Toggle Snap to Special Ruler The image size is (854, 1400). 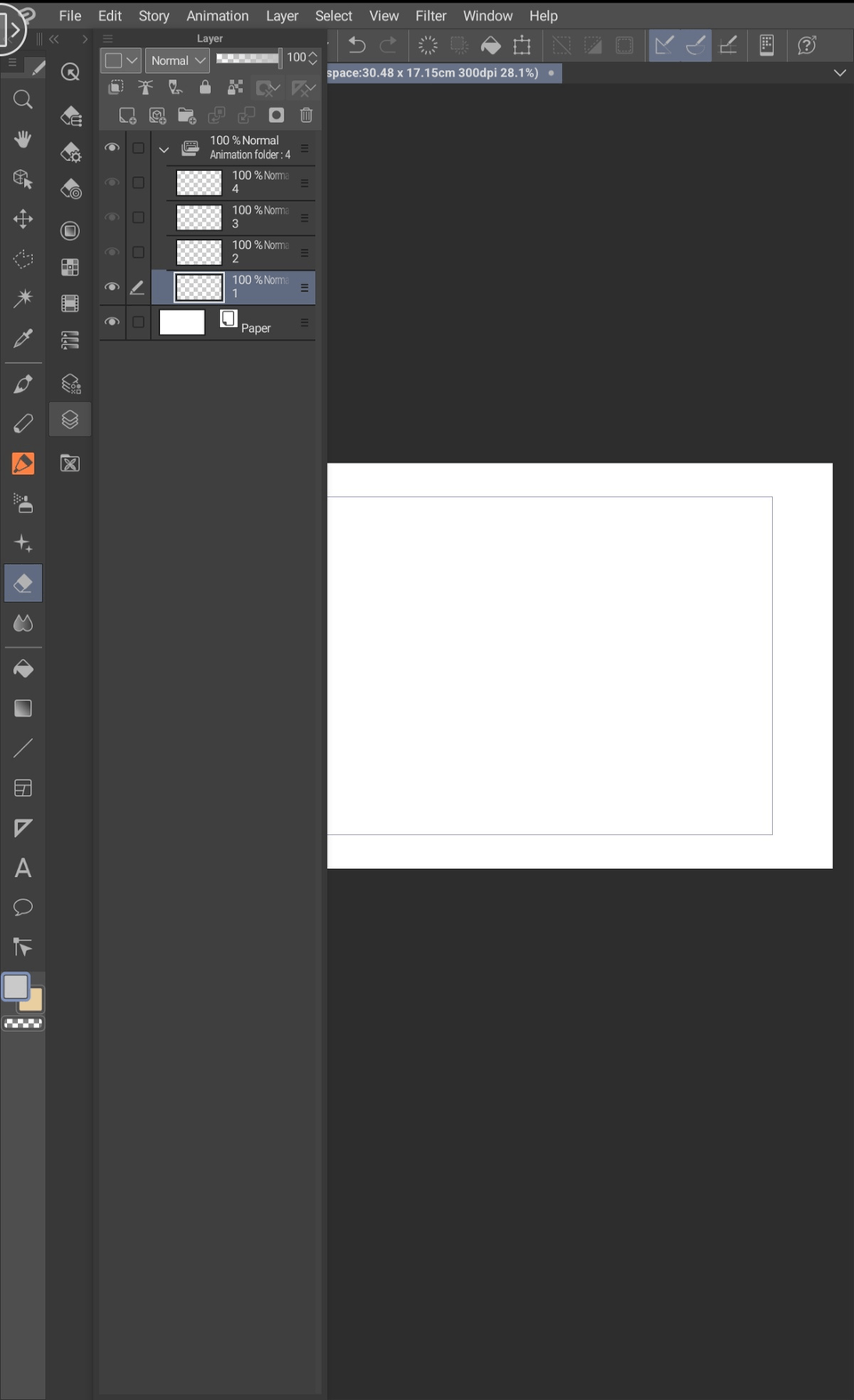click(696, 45)
